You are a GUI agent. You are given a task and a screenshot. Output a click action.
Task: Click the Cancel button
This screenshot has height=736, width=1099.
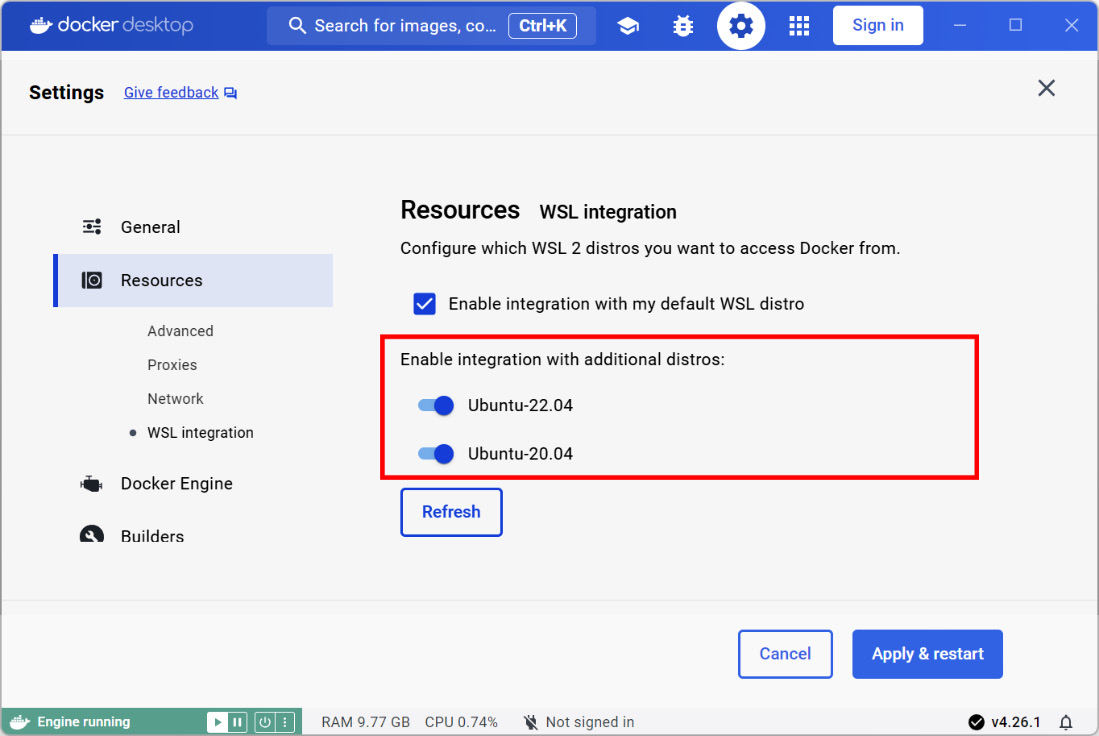785,654
